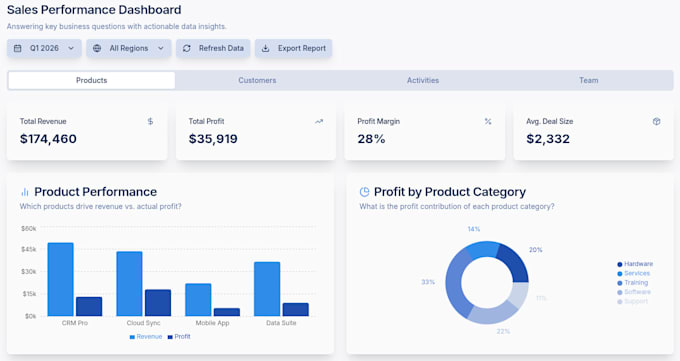Expand the All Regions filter chevron
680x361 pixels.
(161, 48)
